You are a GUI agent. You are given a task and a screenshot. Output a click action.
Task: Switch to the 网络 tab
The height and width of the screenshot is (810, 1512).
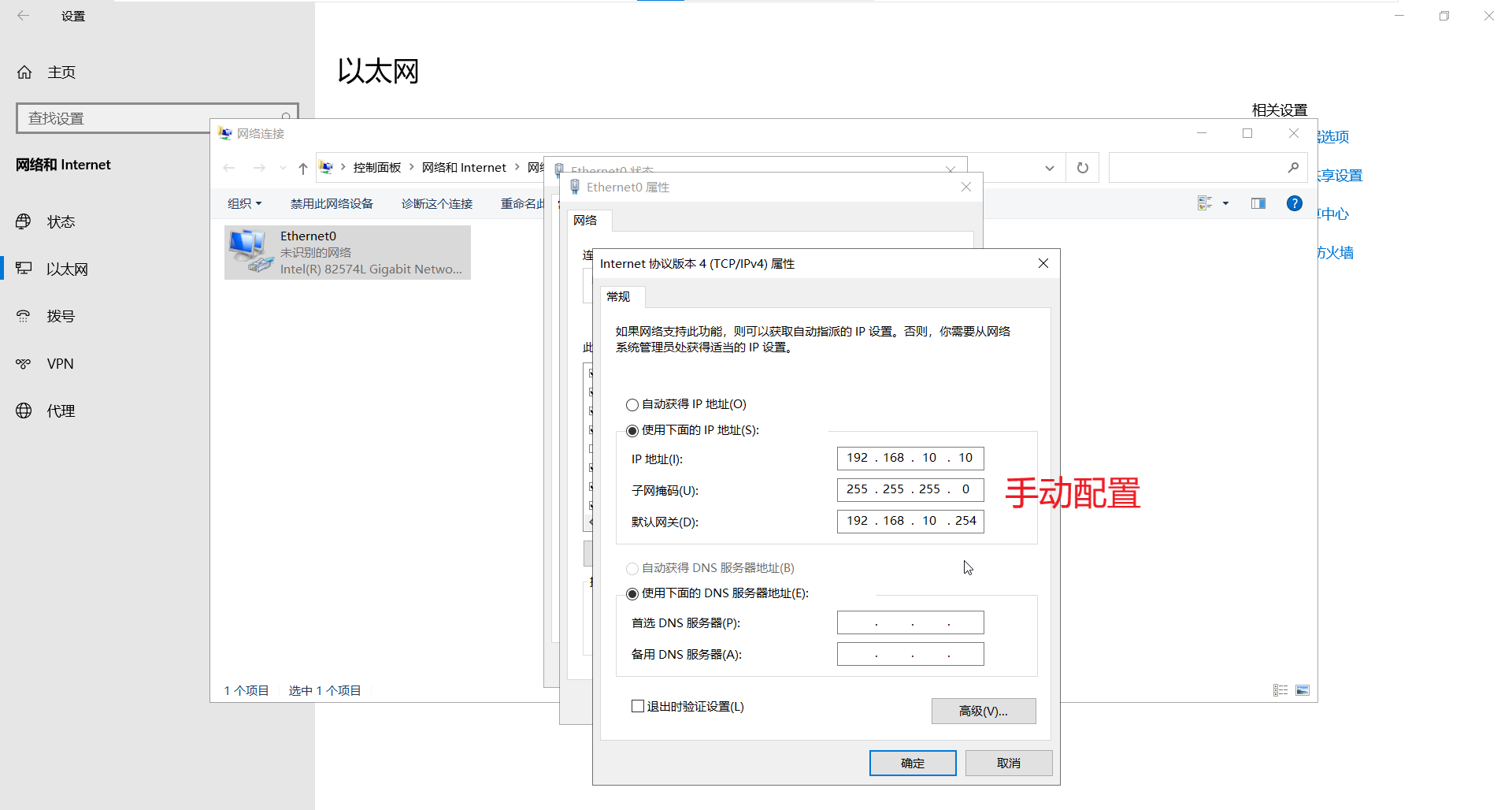coord(586,221)
